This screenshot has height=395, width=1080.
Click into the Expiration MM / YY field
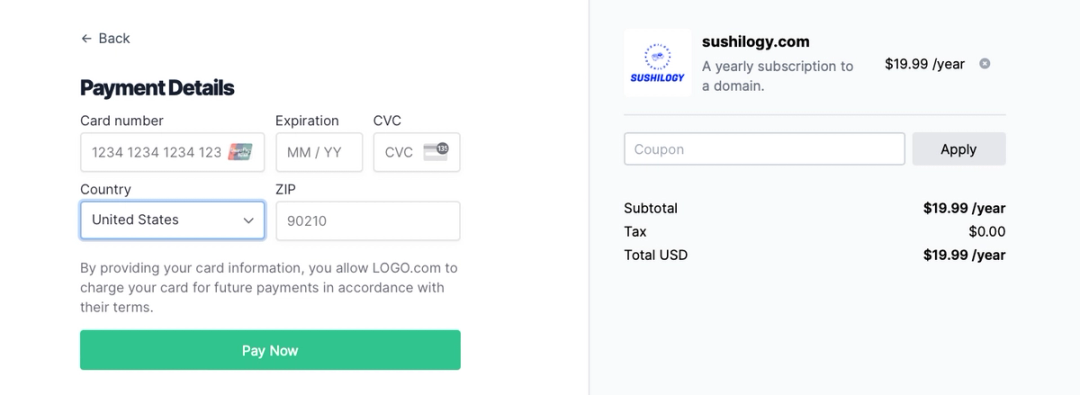[x=319, y=152]
